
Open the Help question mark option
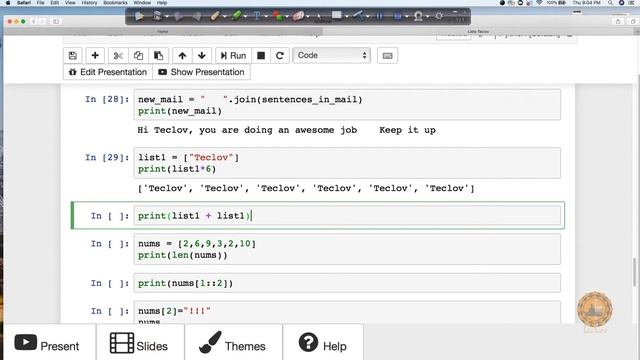pyautogui.click(x=323, y=343)
